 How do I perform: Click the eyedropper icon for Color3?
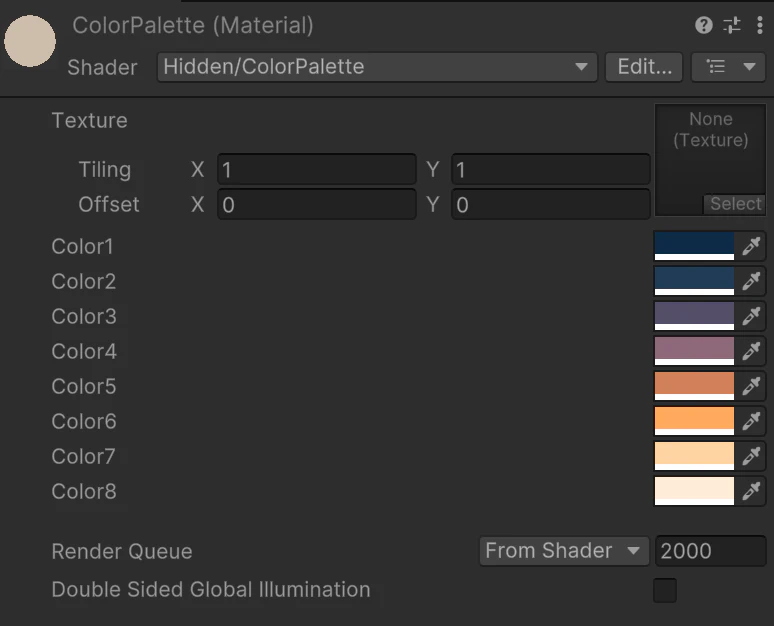pos(750,316)
